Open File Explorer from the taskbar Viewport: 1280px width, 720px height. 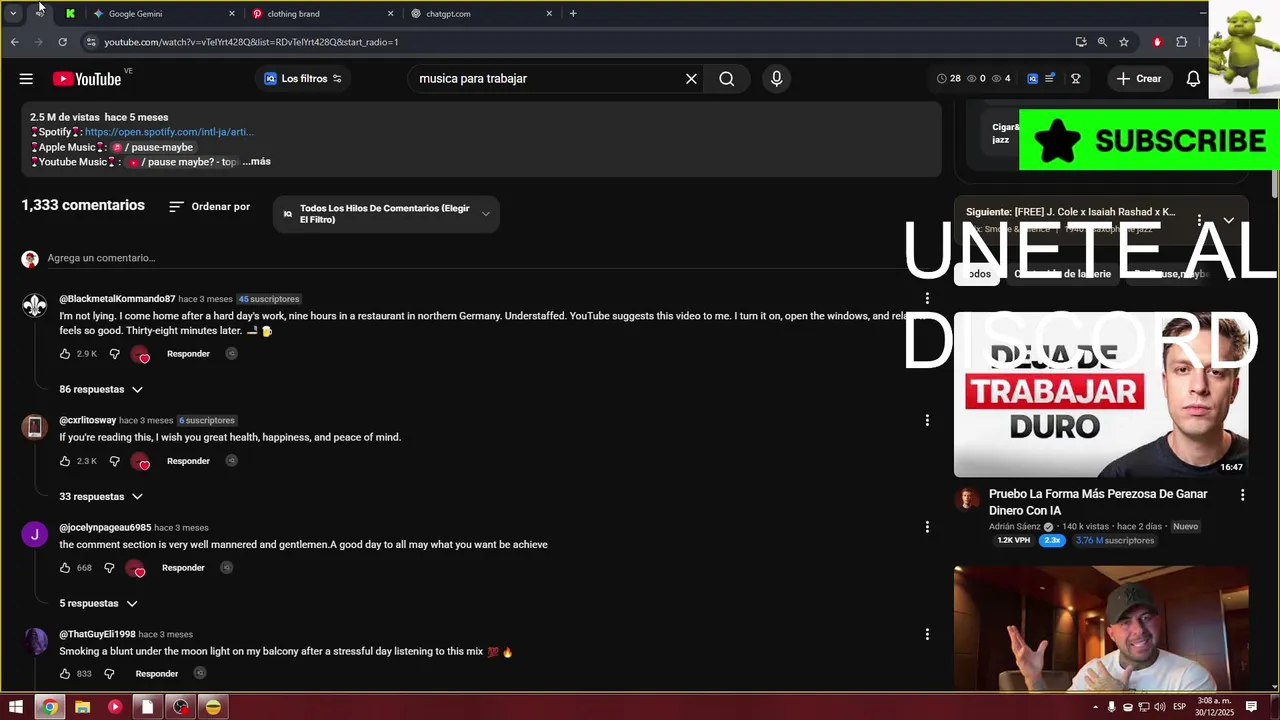point(82,707)
